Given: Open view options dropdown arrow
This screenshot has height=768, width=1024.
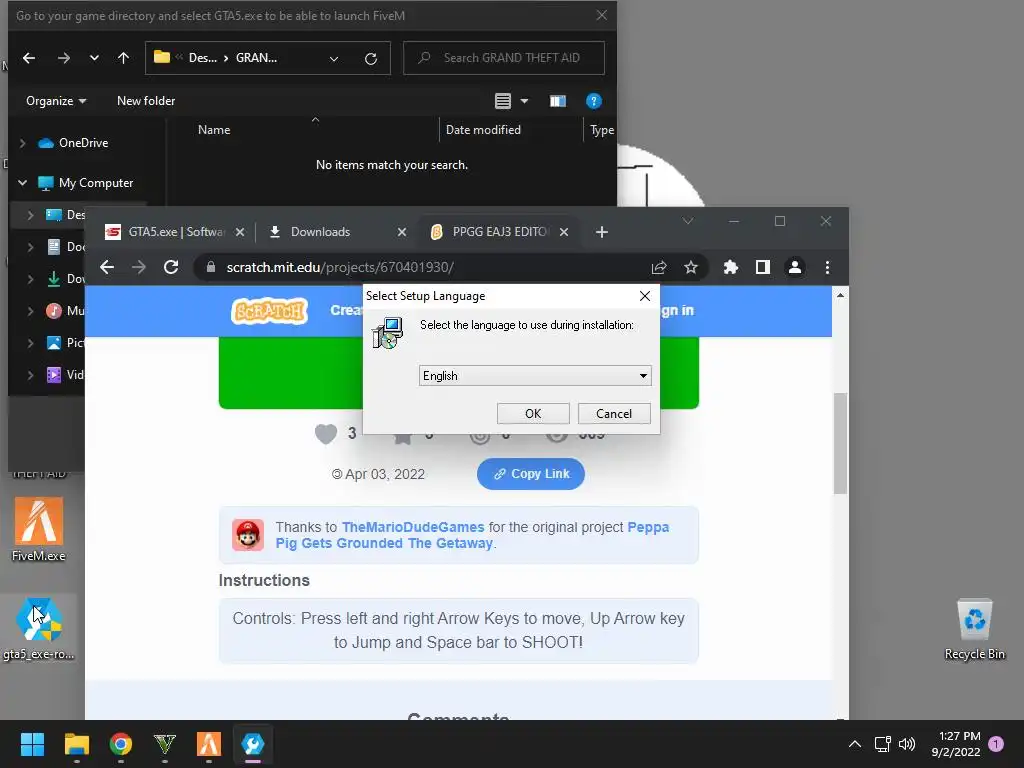Looking at the screenshot, I should point(524,101).
